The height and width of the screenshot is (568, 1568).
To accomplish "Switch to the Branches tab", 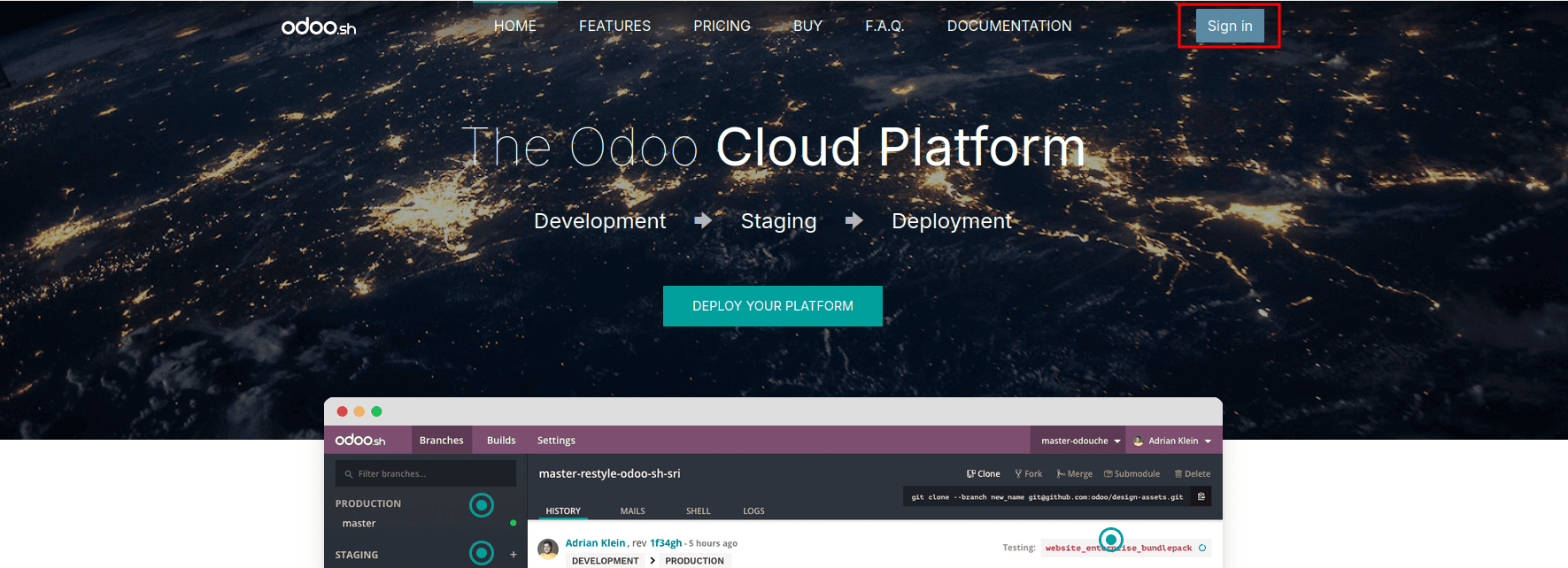I will (441, 440).
